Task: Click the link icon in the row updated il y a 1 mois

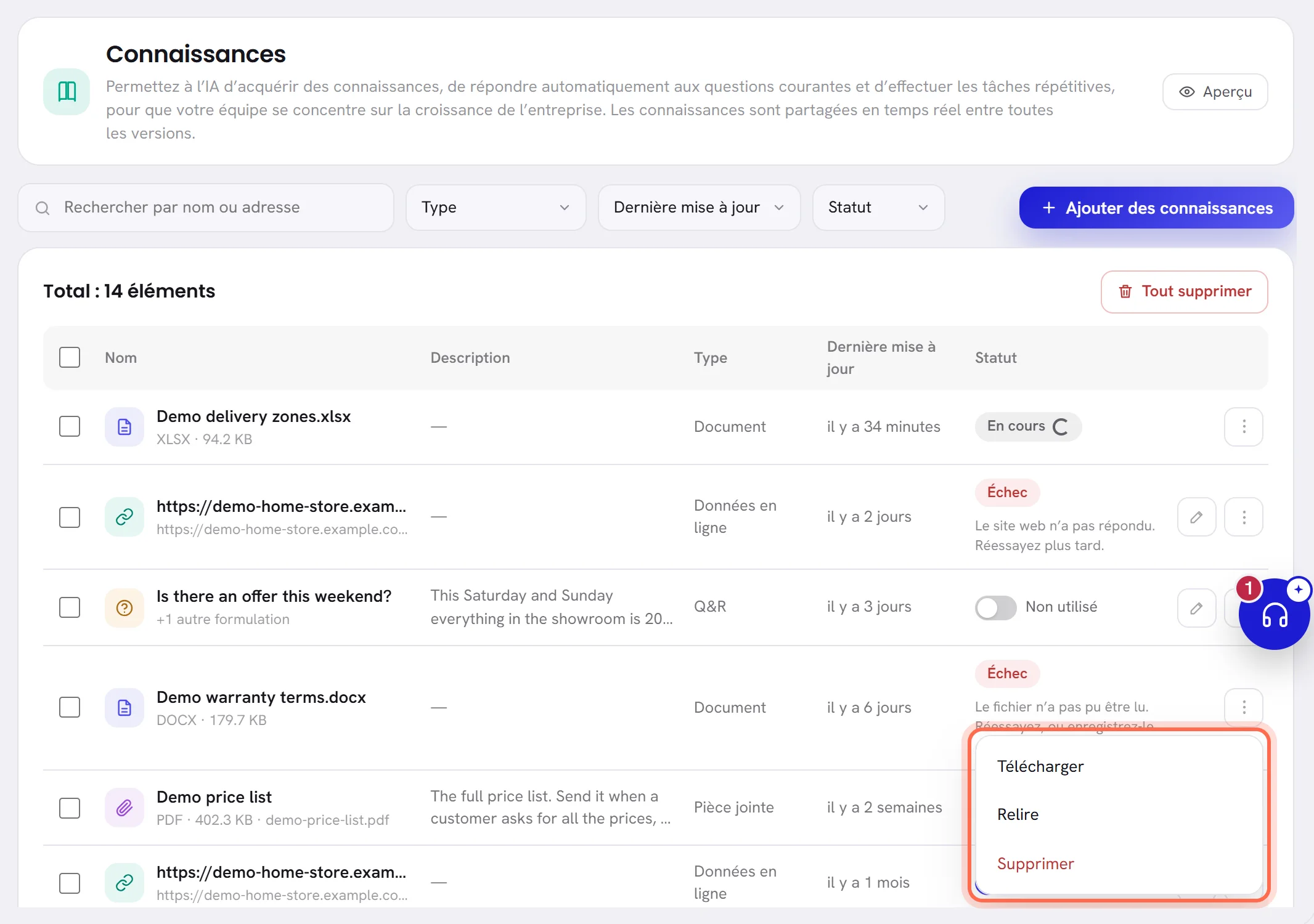Action: (x=124, y=883)
